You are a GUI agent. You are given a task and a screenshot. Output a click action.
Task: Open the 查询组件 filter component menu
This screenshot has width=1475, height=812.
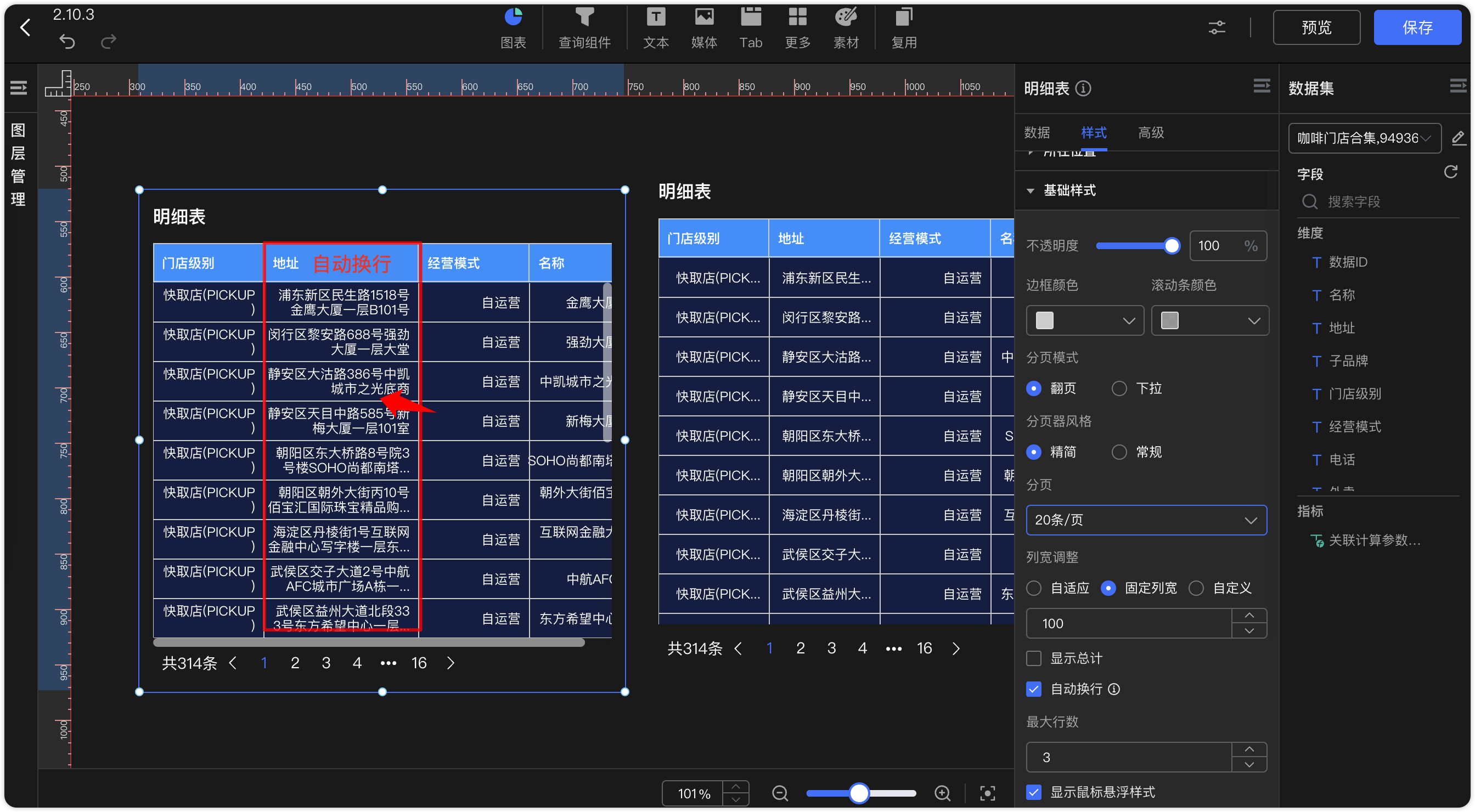point(584,27)
